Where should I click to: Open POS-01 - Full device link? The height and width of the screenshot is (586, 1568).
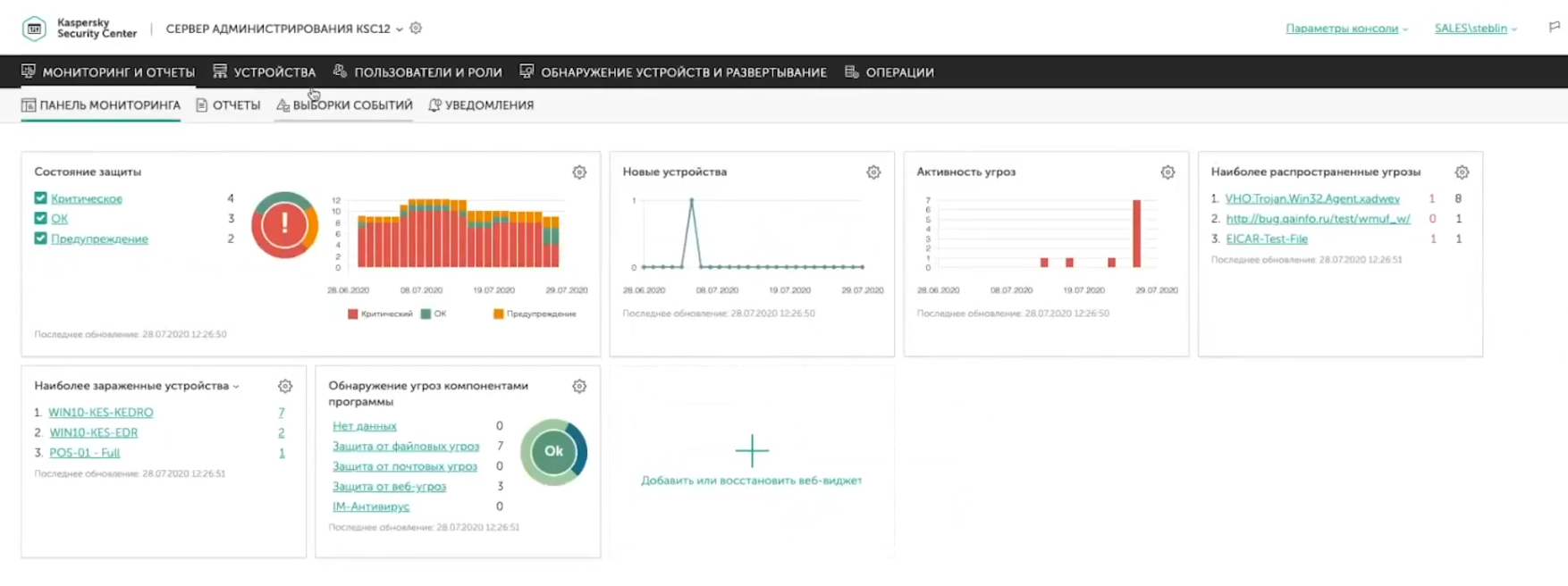[x=84, y=453]
